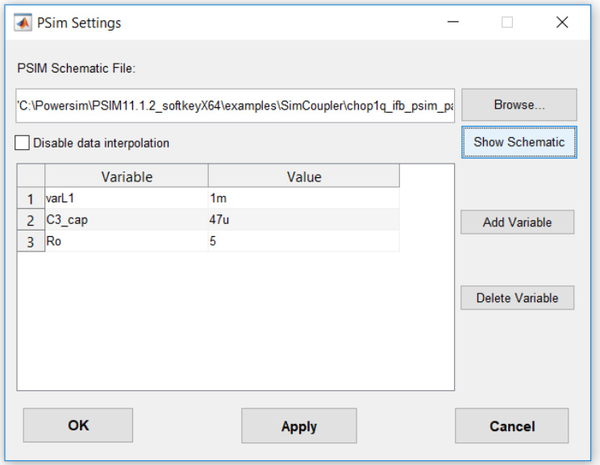Select the C3_cap variable cell
This screenshot has width=600, height=465.
[126, 220]
